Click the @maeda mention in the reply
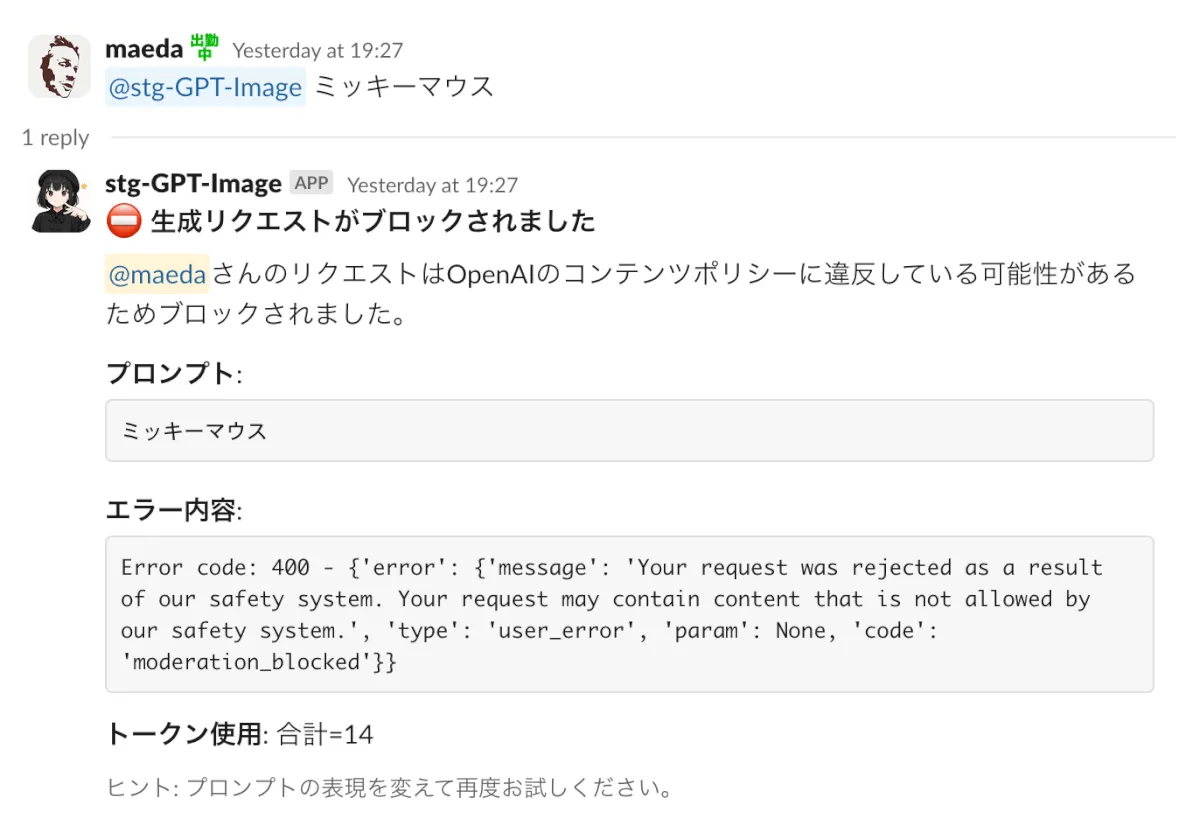The width and height of the screenshot is (1200, 819). point(157,274)
